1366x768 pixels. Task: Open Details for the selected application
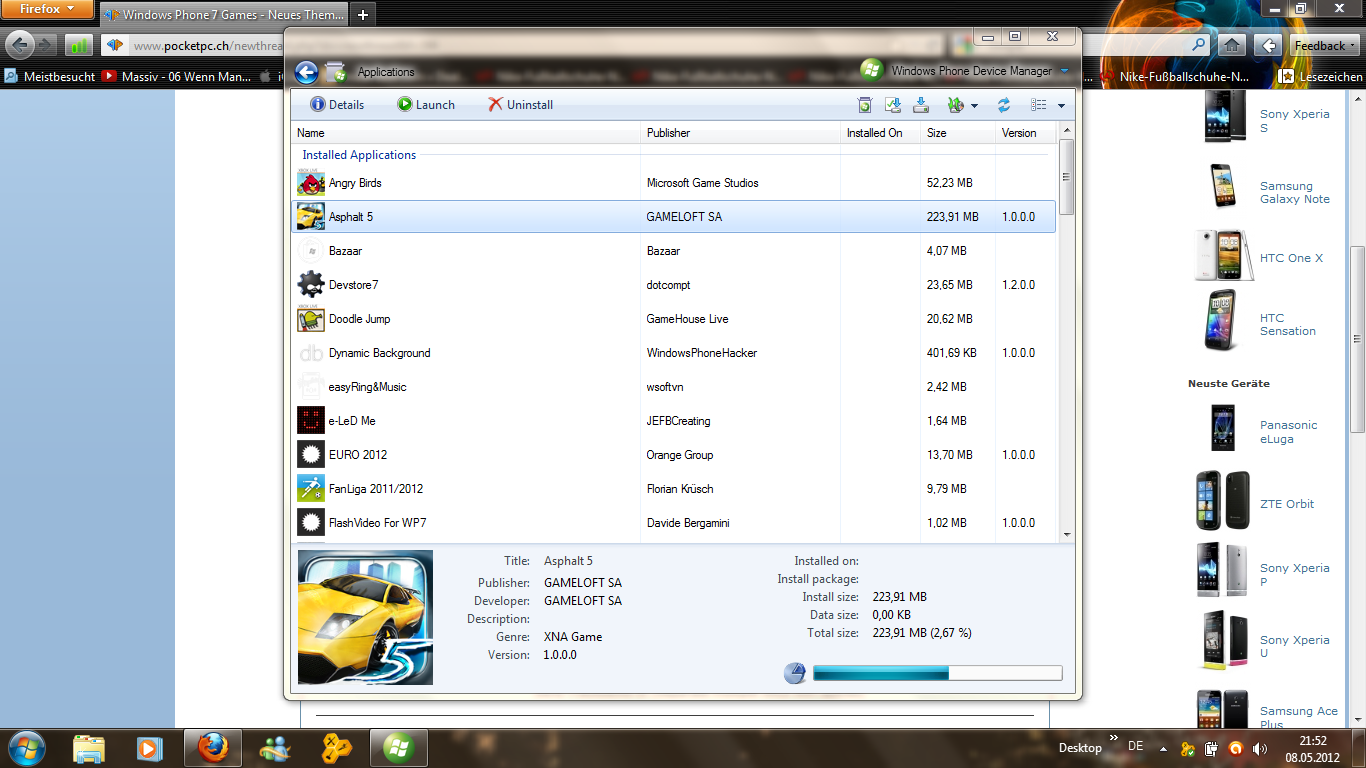click(337, 105)
